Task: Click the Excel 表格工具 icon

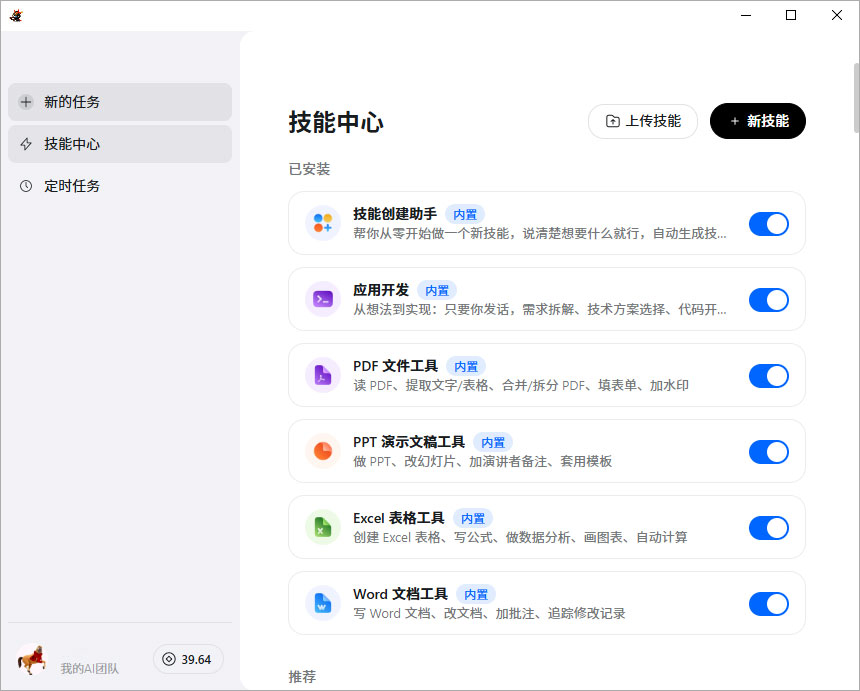Action: tap(323, 527)
